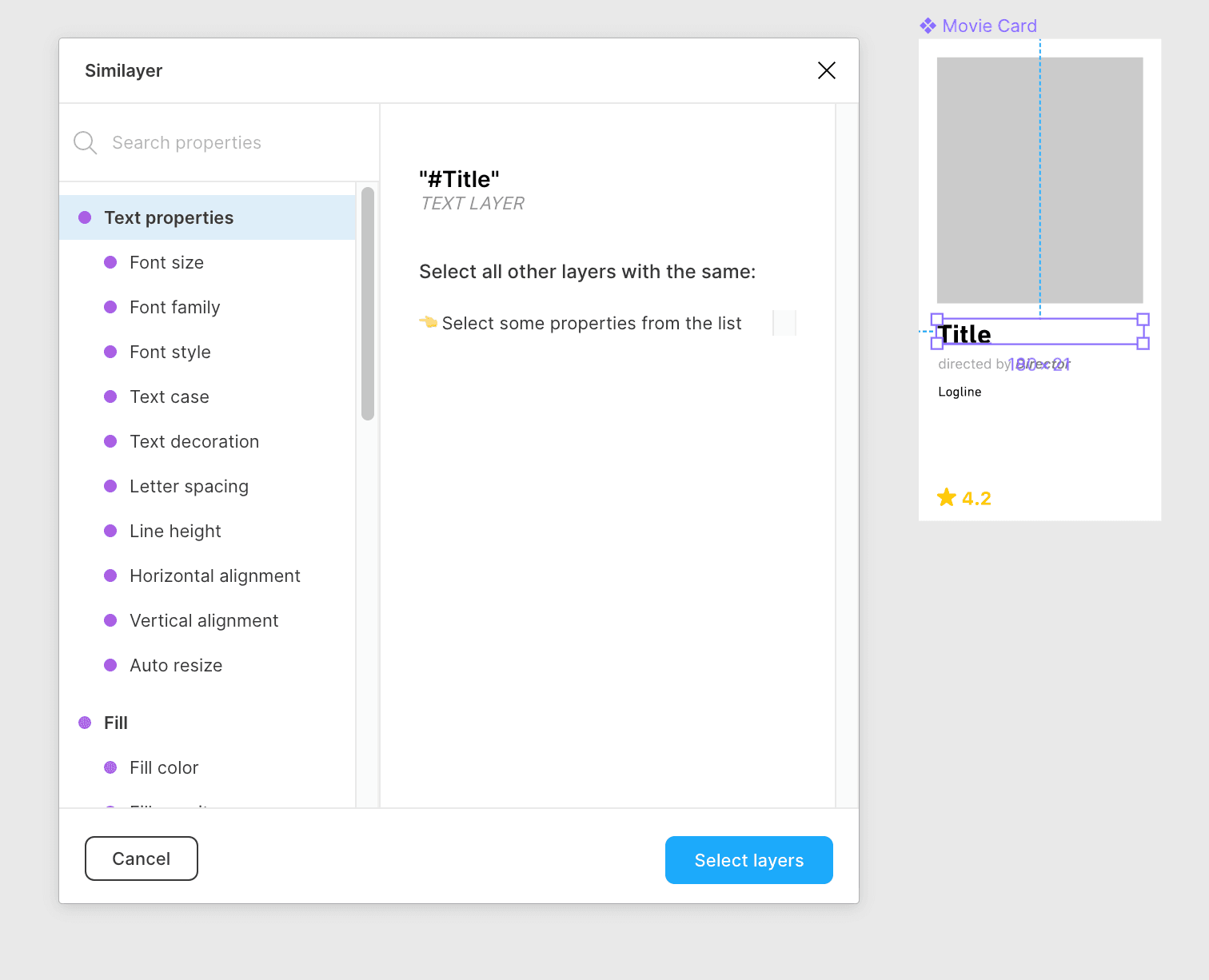Click the Movie Card component icon
1209x980 pixels.
point(928,26)
